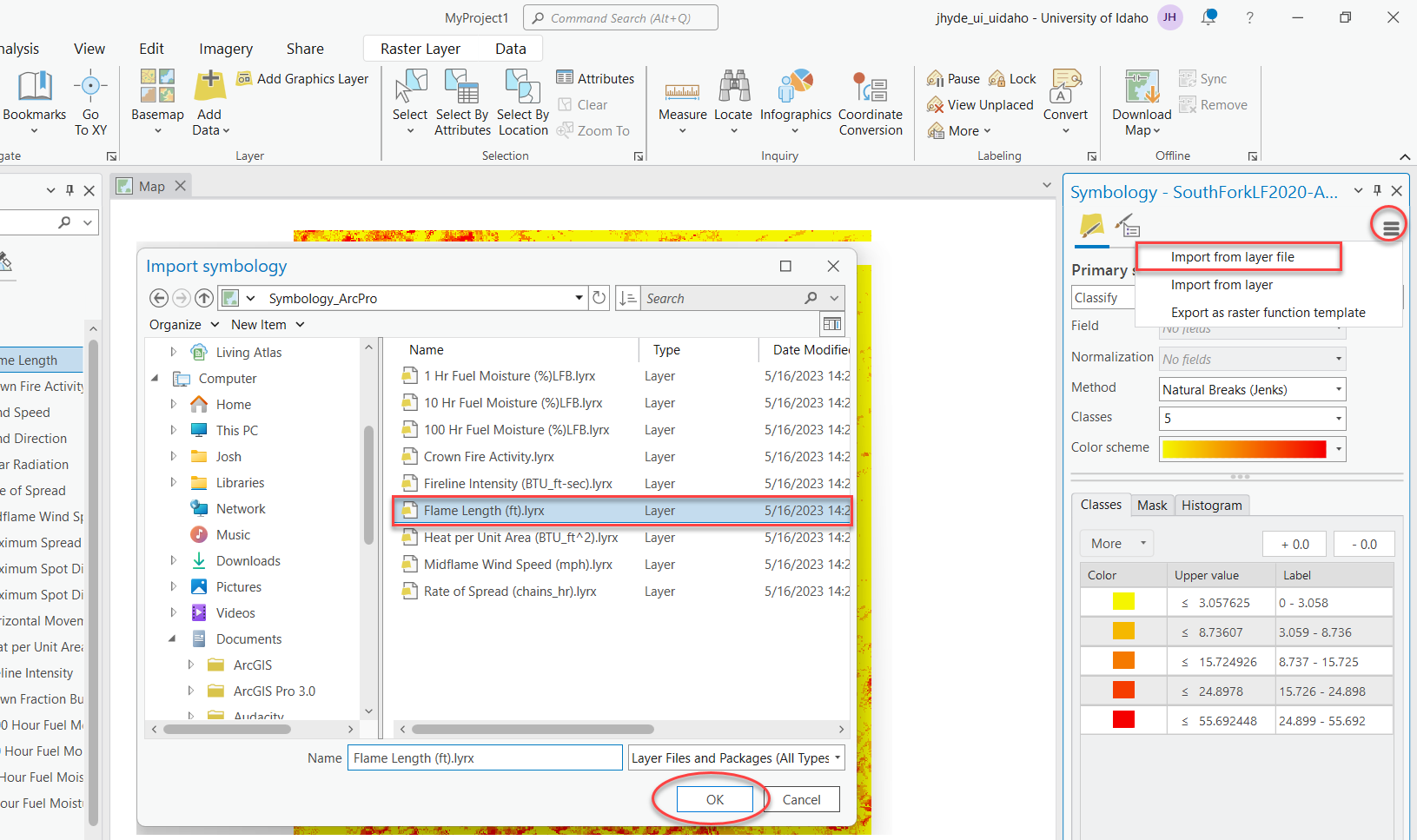Click View Unplaced labels
Screen dimensions: 1417x840
point(980,105)
